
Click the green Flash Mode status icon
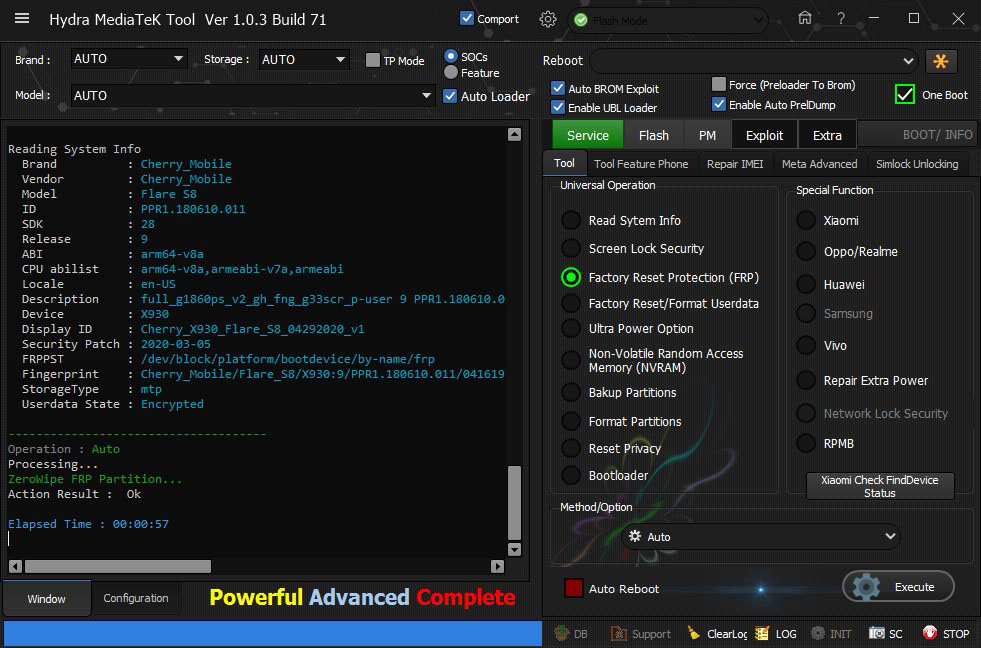581,21
